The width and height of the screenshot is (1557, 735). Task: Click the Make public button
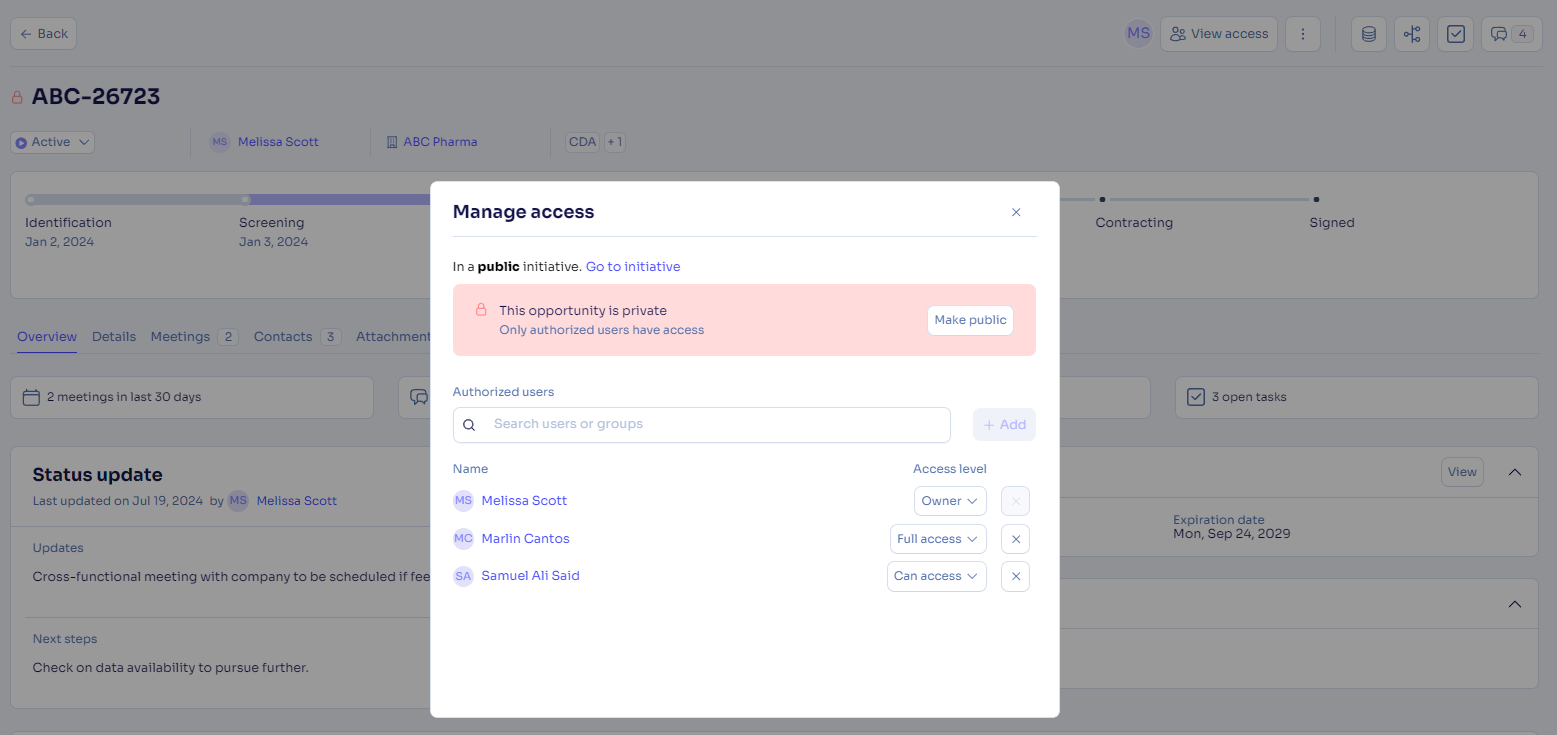(970, 320)
